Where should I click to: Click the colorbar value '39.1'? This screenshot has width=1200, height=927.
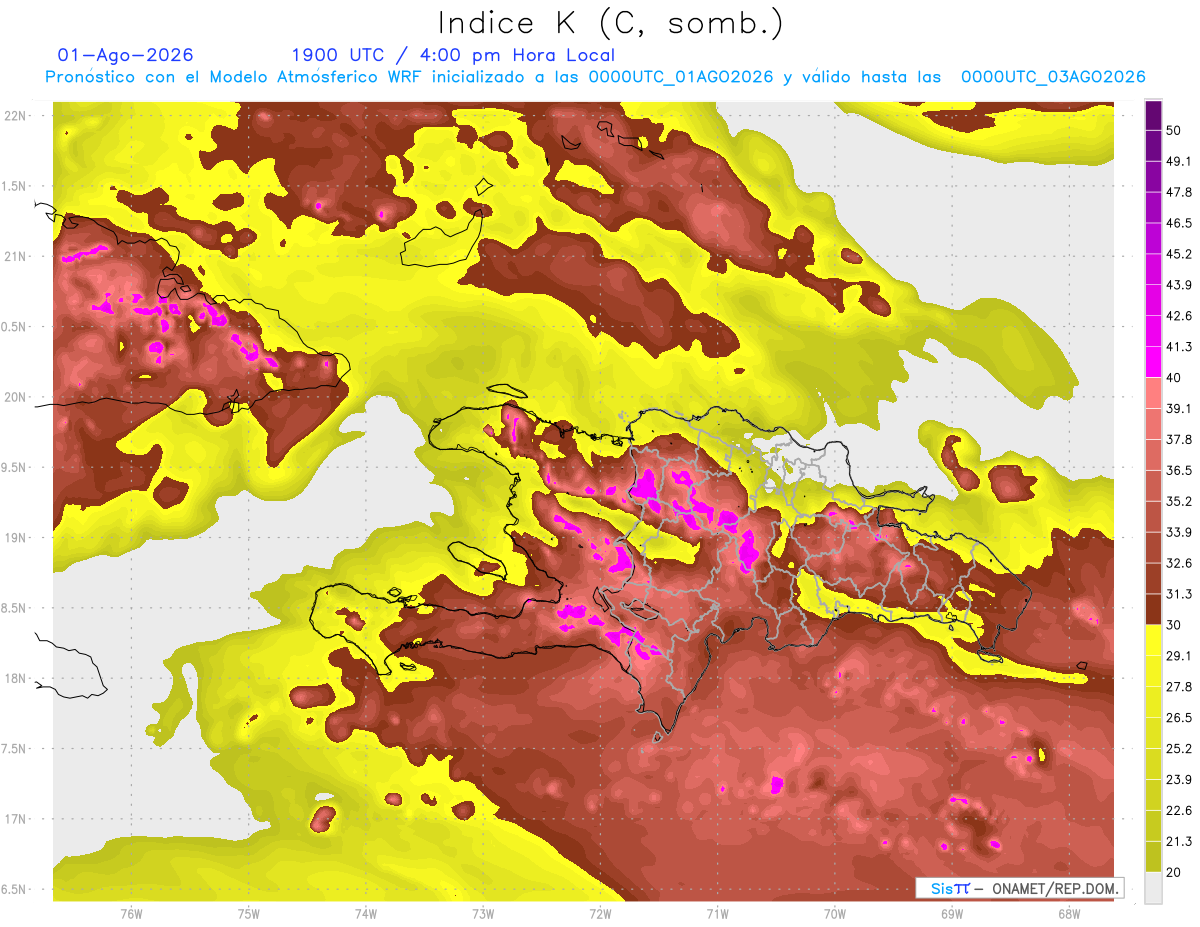point(1178,409)
